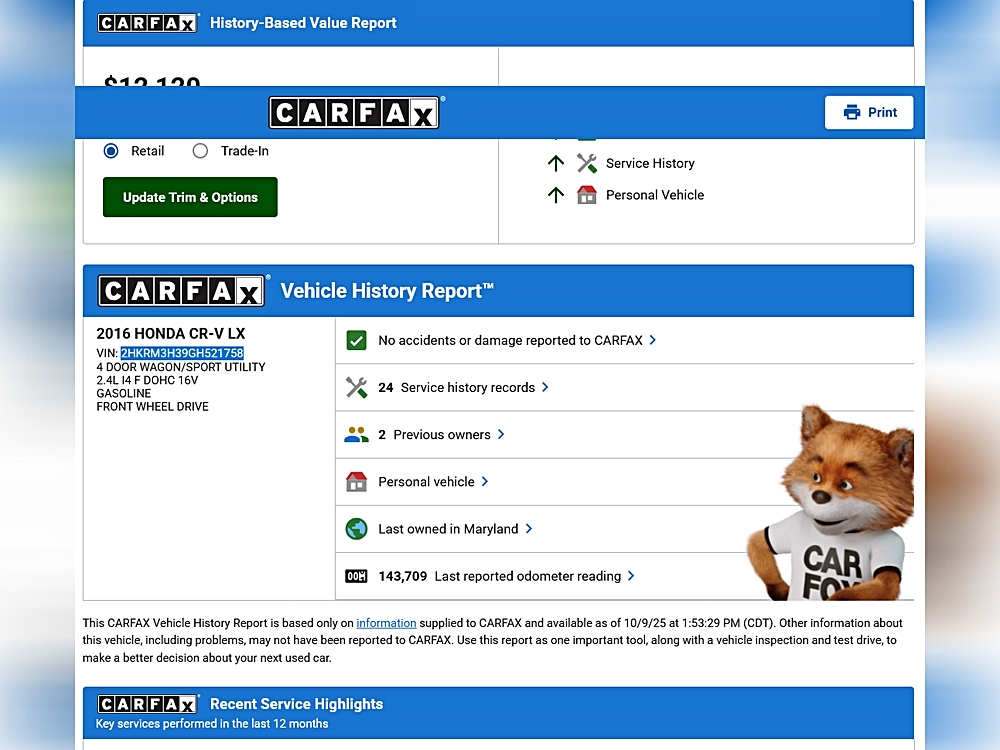Viewport: 1000px width, 750px height.
Task: Select the Trade-In radio option
Action: (200, 151)
